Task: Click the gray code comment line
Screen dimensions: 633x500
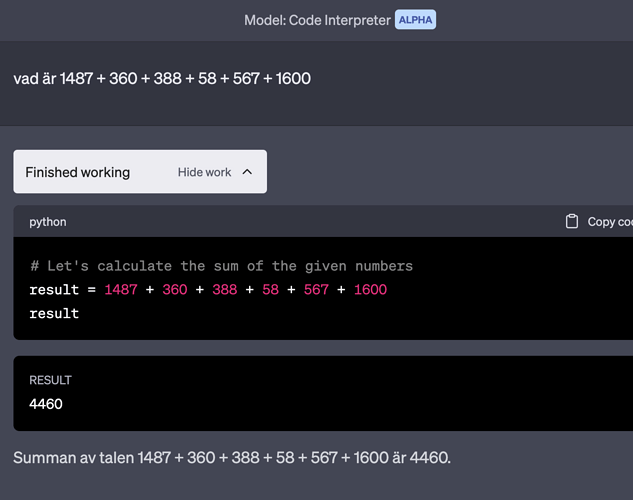Action: click(221, 266)
